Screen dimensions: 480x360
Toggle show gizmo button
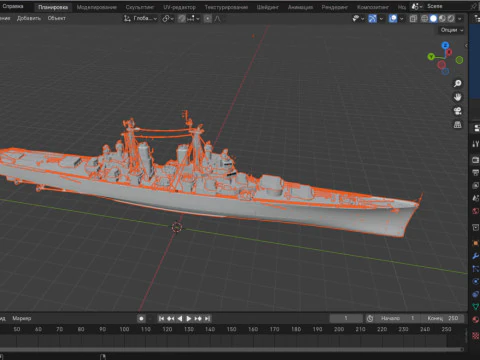point(372,19)
